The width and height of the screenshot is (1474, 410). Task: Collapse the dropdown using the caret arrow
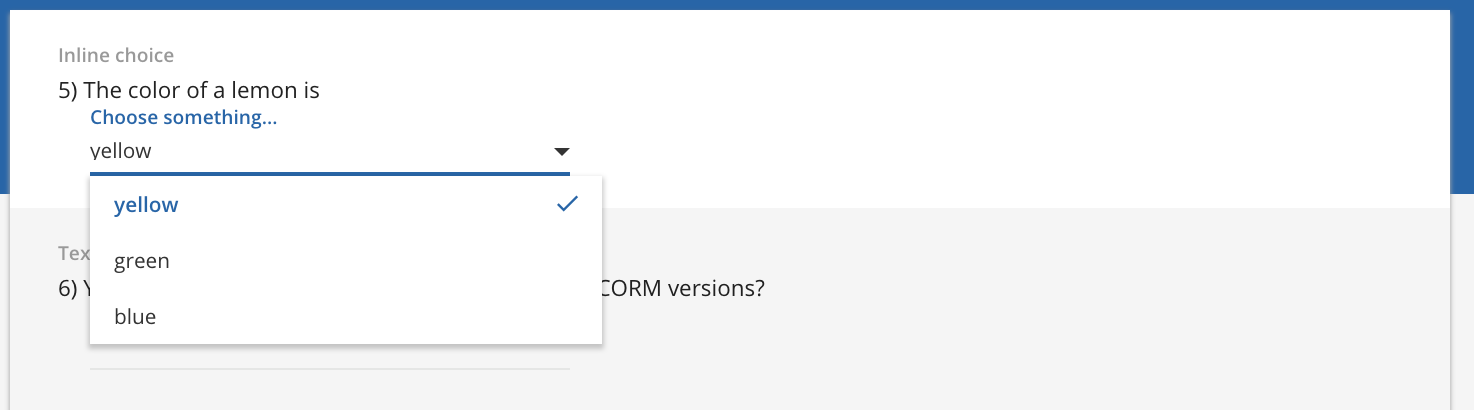[x=561, y=152]
